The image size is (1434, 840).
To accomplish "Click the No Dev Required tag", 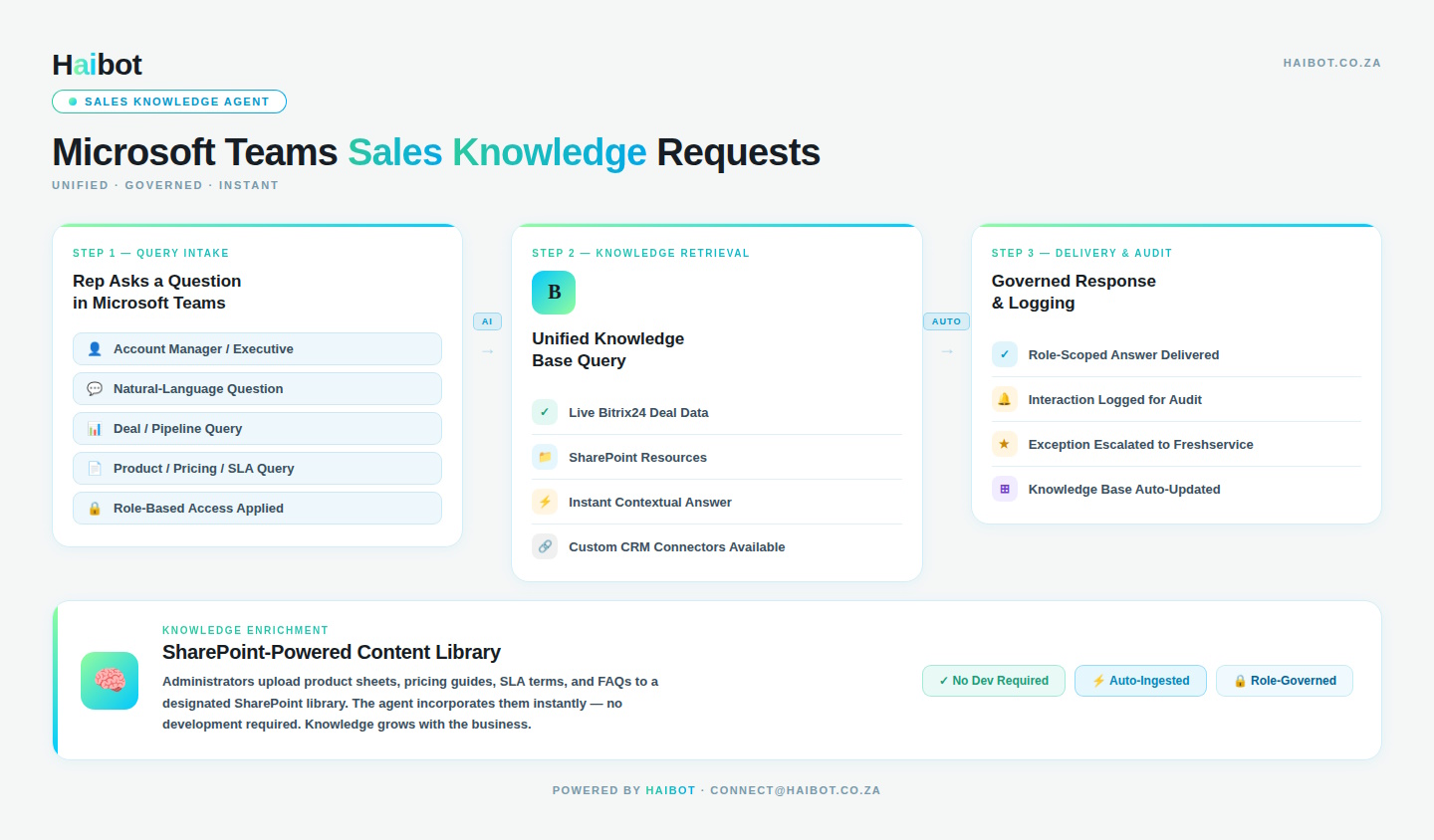I will (x=994, y=681).
